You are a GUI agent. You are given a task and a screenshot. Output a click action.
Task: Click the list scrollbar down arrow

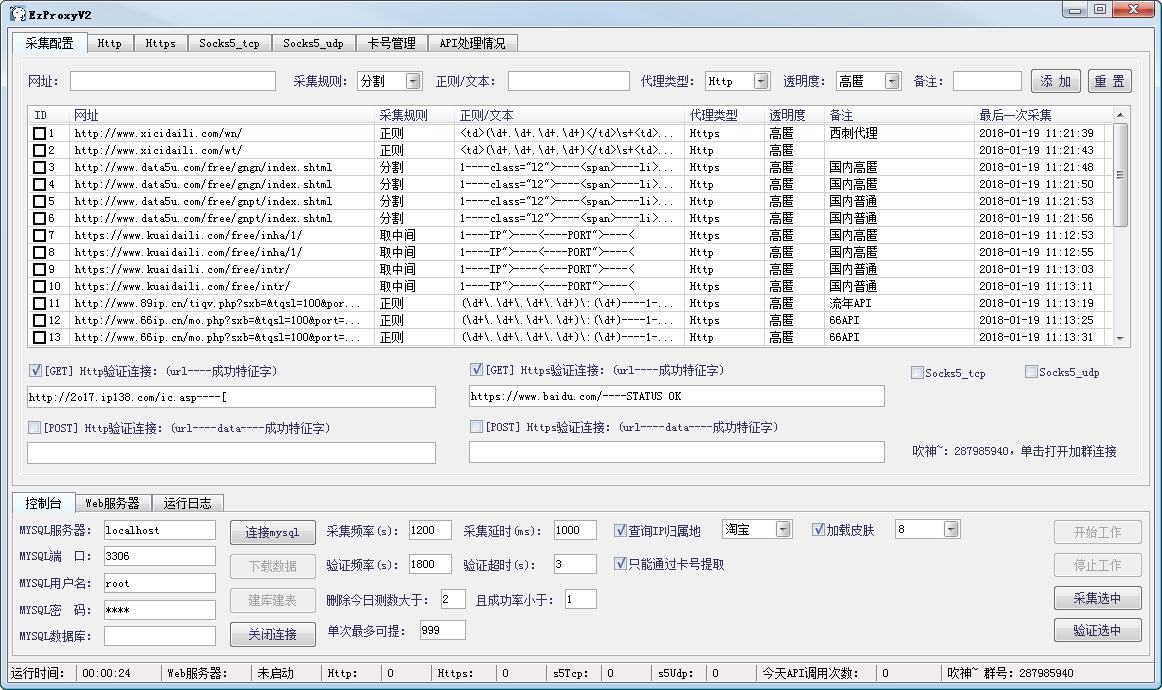(x=1120, y=339)
